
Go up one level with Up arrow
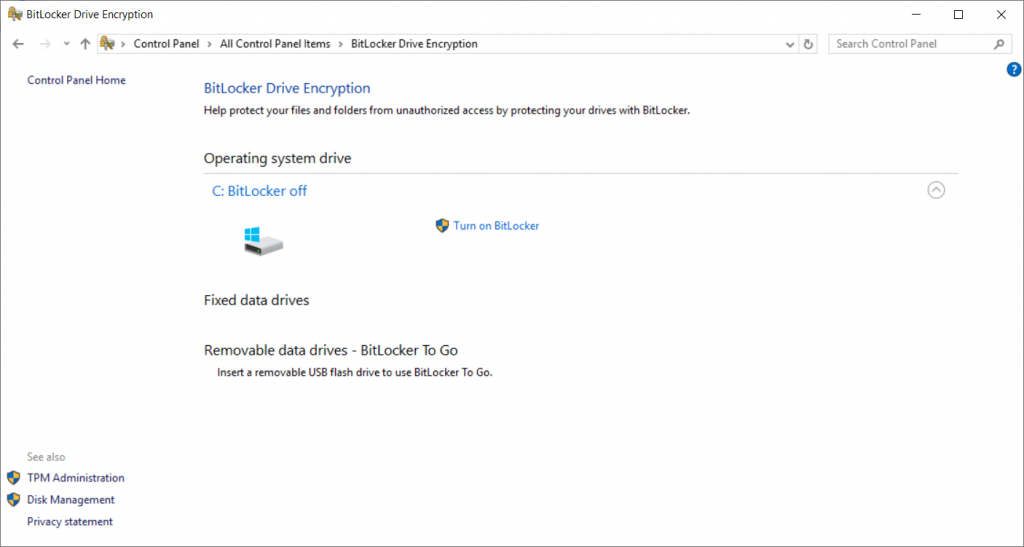pyautogui.click(x=85, y=44)
